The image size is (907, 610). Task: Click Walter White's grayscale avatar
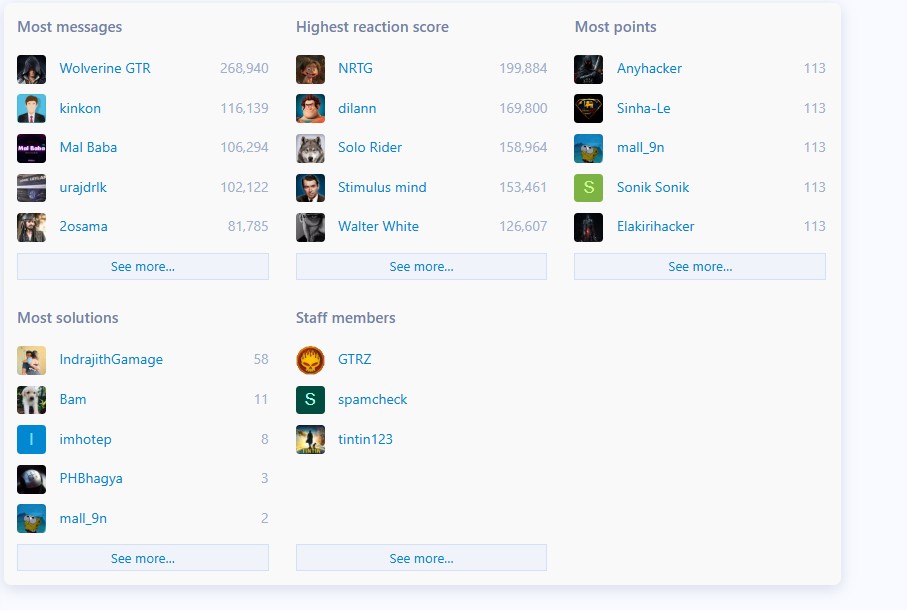310,227
